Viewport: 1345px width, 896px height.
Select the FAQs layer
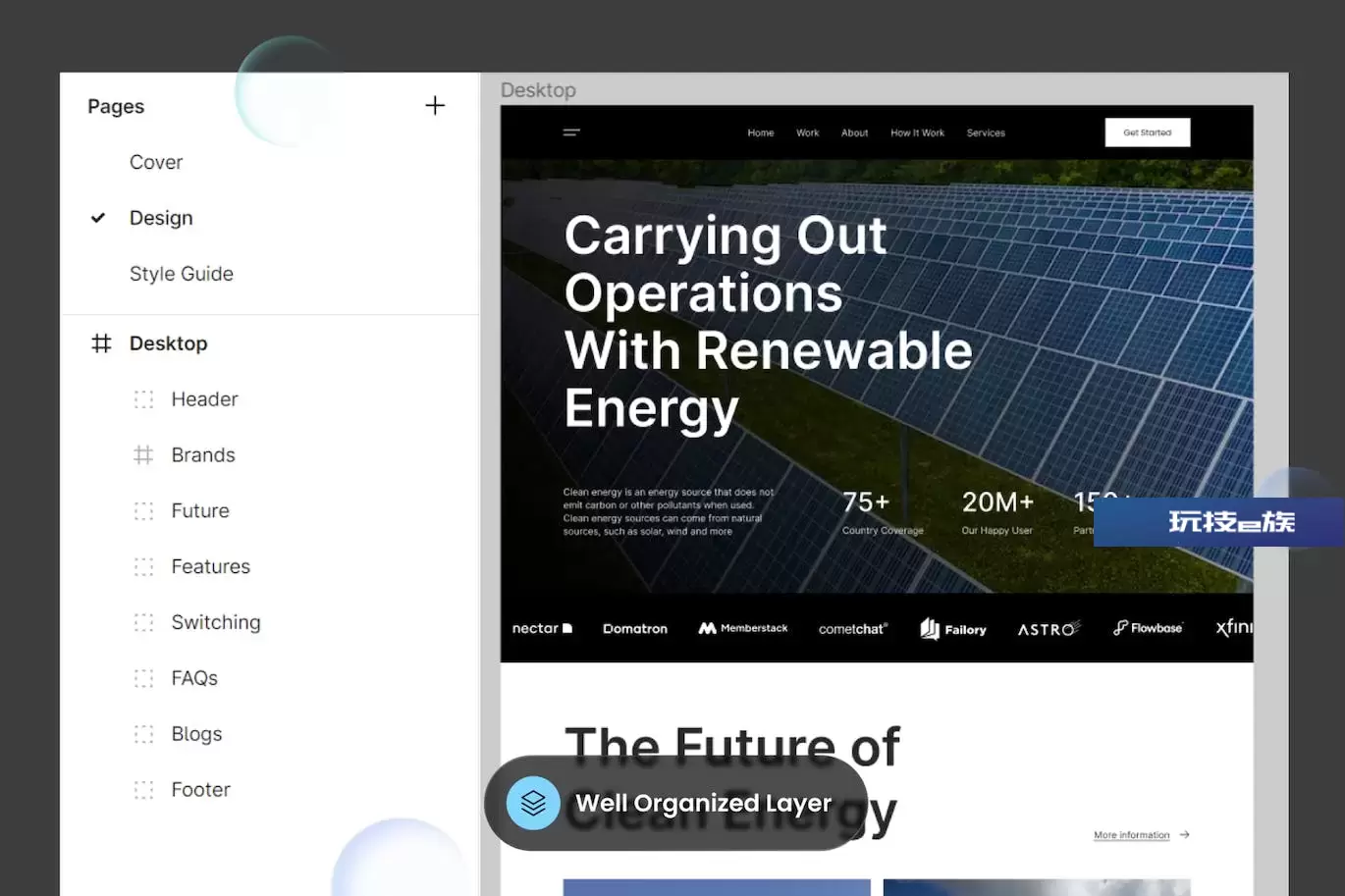[x=194, y=678]
